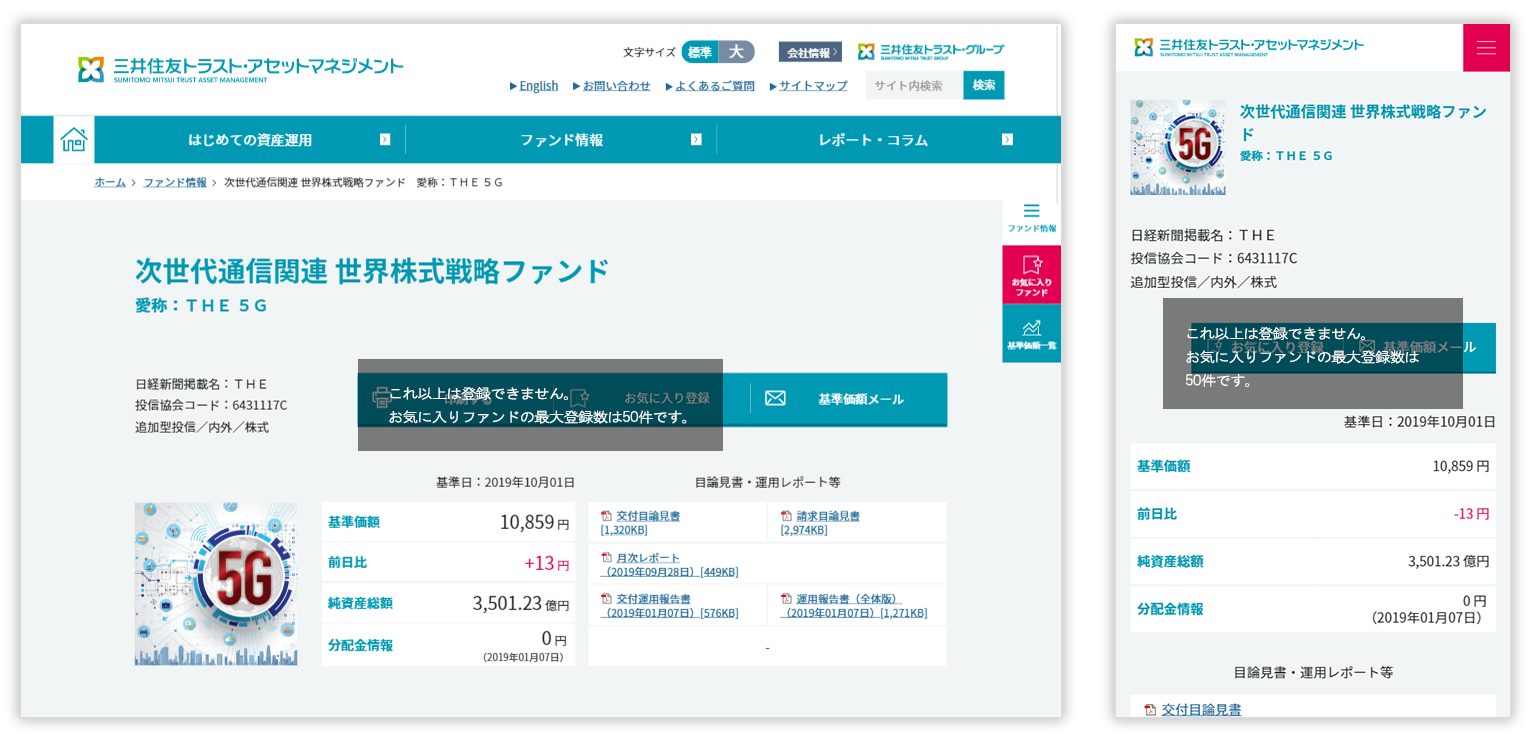Click the mobile 純資産総額 row label
1532x746 pixels.
(x=1170, y=561)
